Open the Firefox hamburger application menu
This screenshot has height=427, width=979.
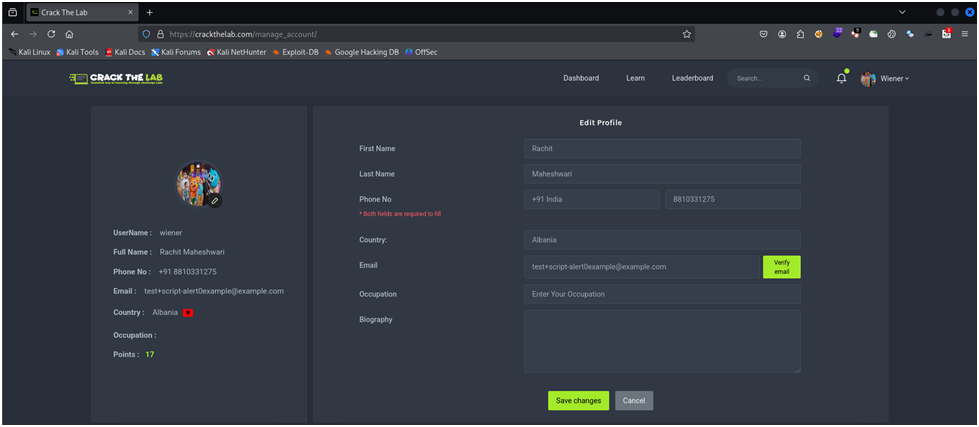[x=964, y=34]
